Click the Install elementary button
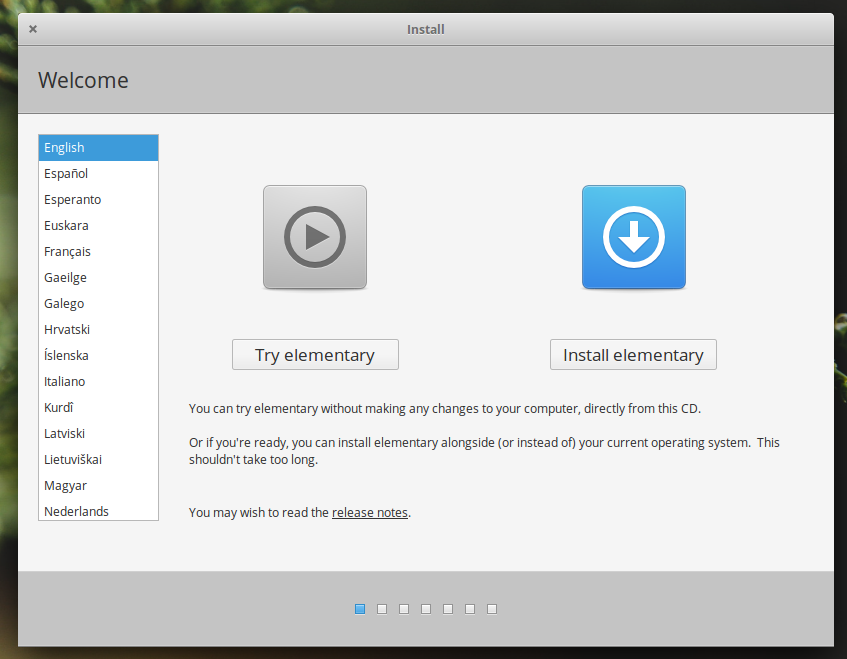 click(x=633, y=355)
